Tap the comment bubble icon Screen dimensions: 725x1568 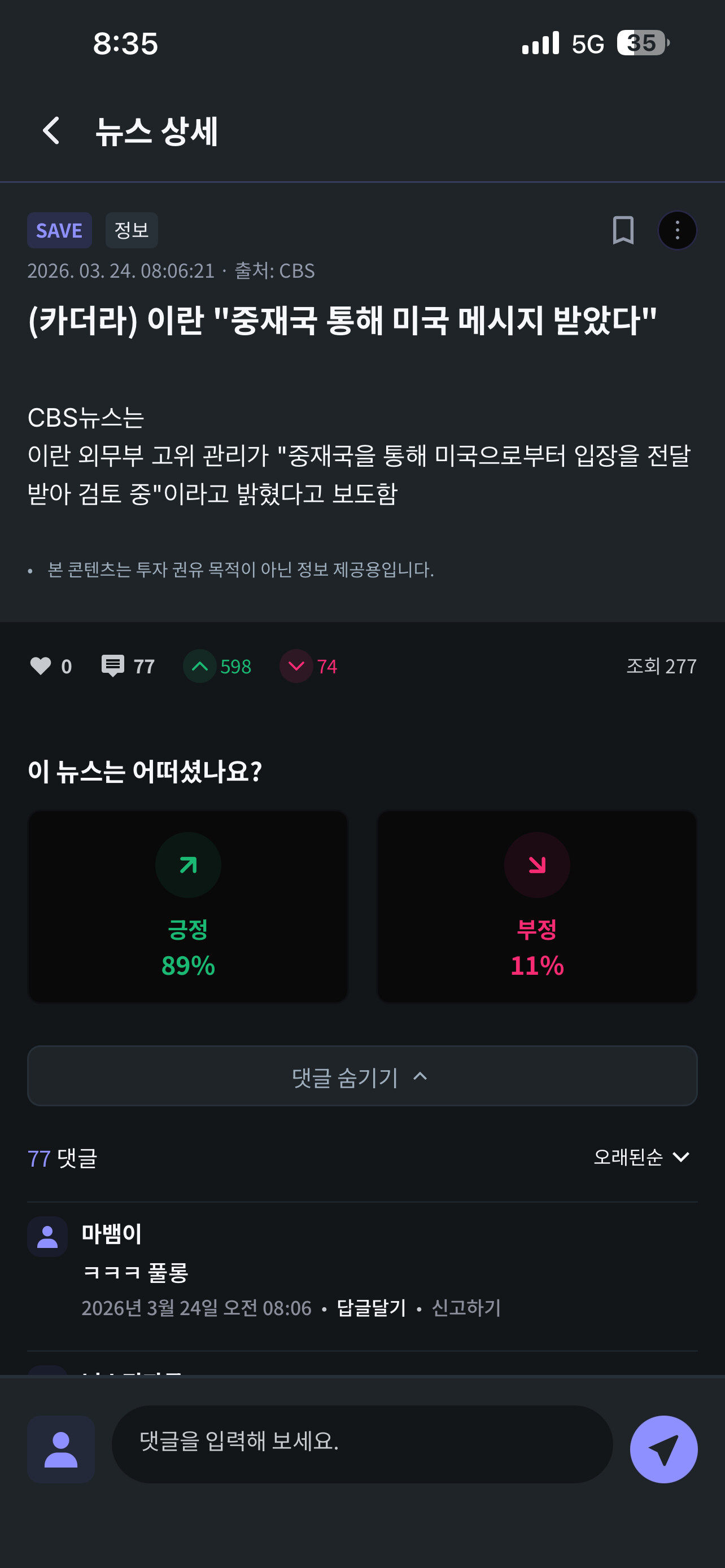pos(112,666)
